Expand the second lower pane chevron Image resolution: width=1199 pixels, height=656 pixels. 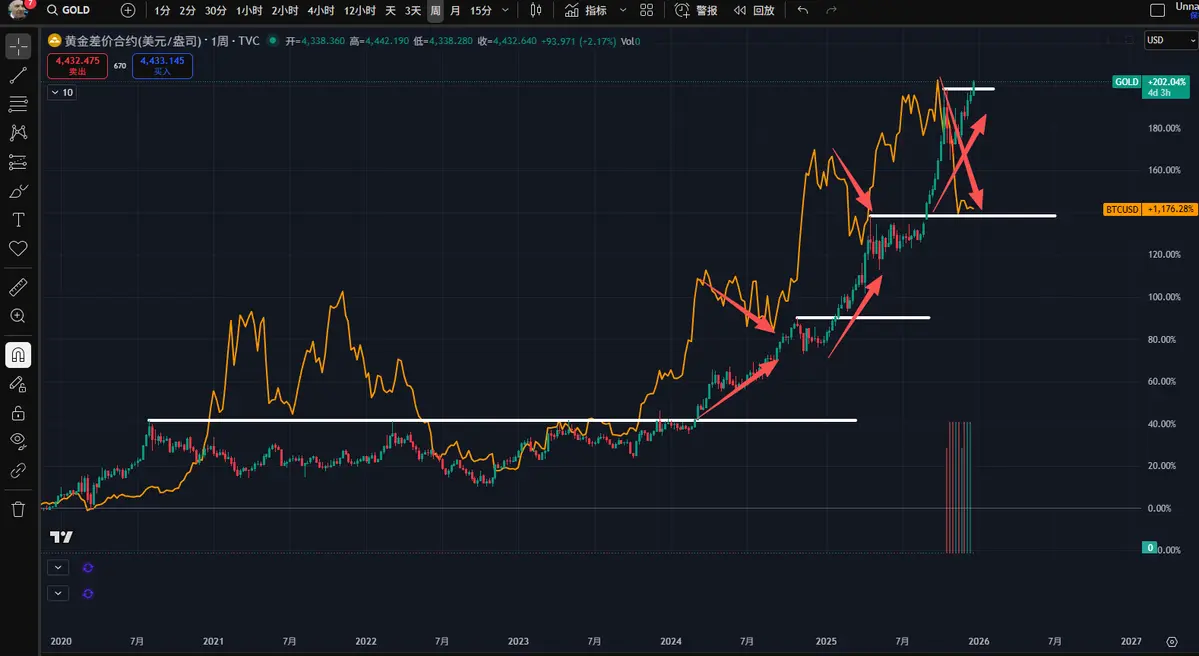click(x=58, y=593)
